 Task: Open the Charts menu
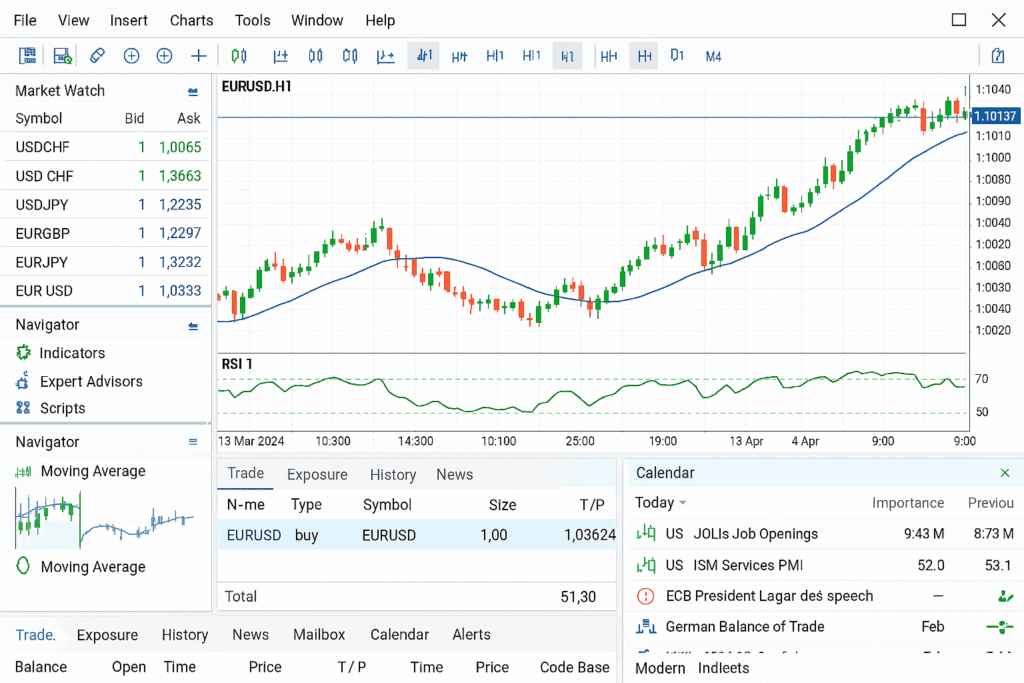point(191,20)
